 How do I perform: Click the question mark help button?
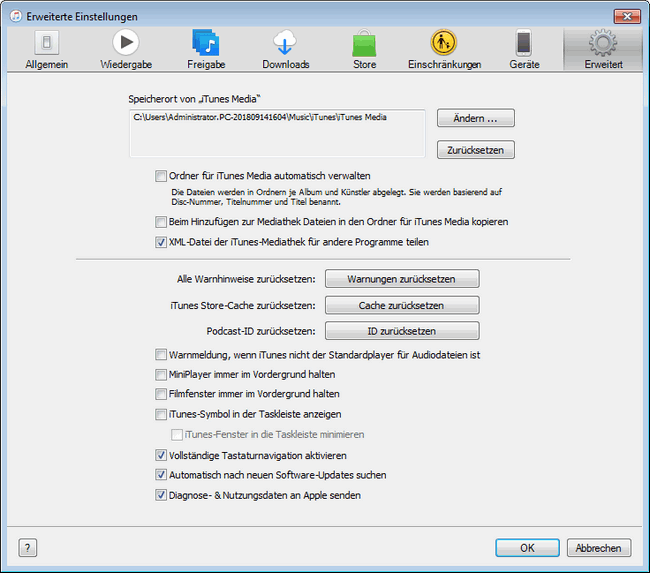pyautogui.click(x=28, y=548)
